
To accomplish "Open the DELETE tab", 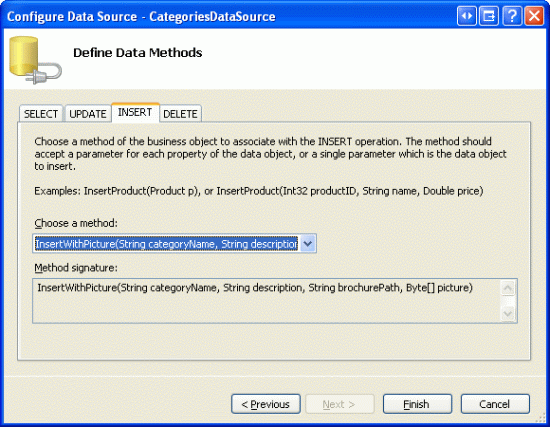I will click(x=180, y=114).
